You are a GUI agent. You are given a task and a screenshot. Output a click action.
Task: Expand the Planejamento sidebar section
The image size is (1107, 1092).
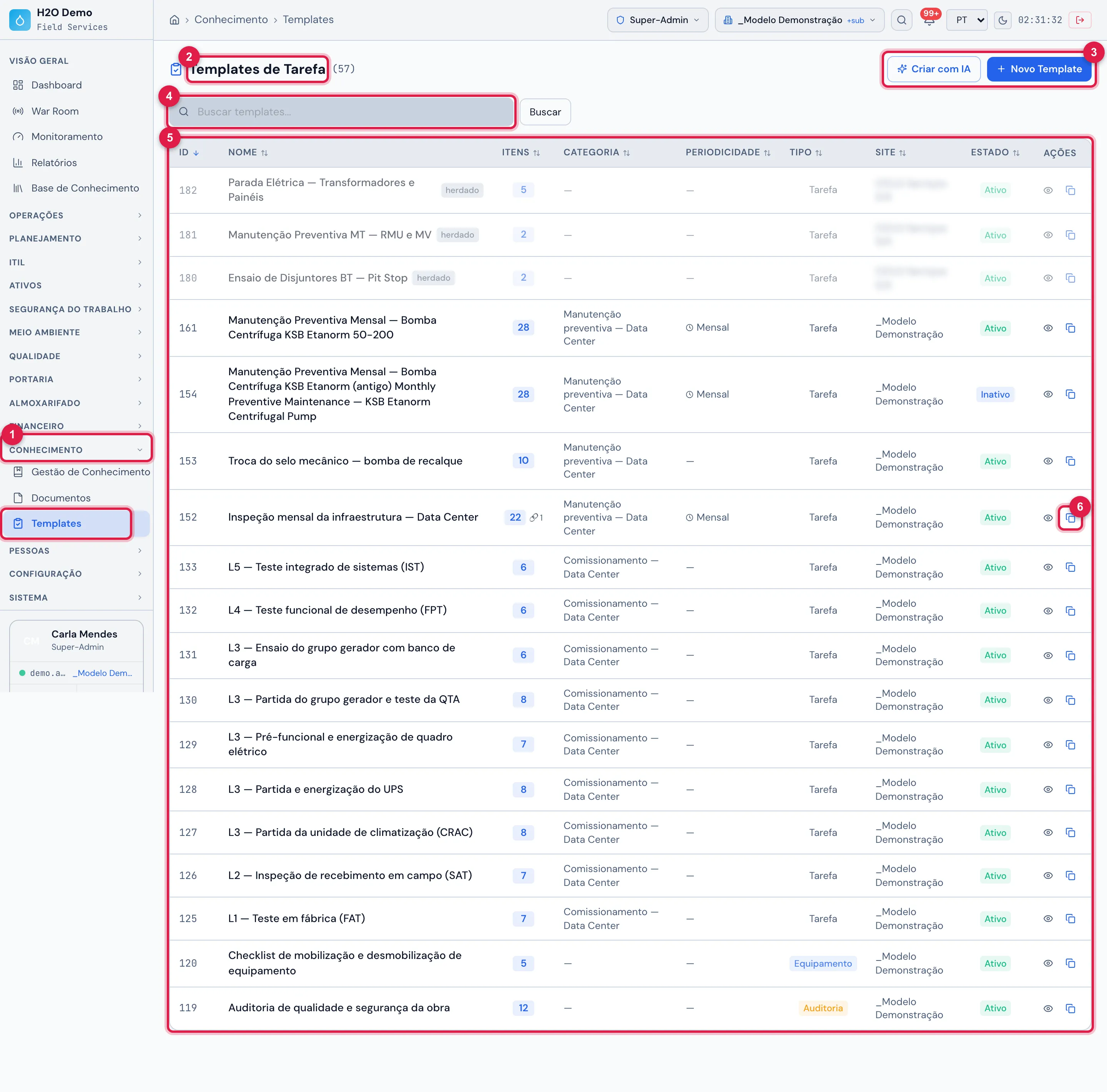tap(76, 238)
